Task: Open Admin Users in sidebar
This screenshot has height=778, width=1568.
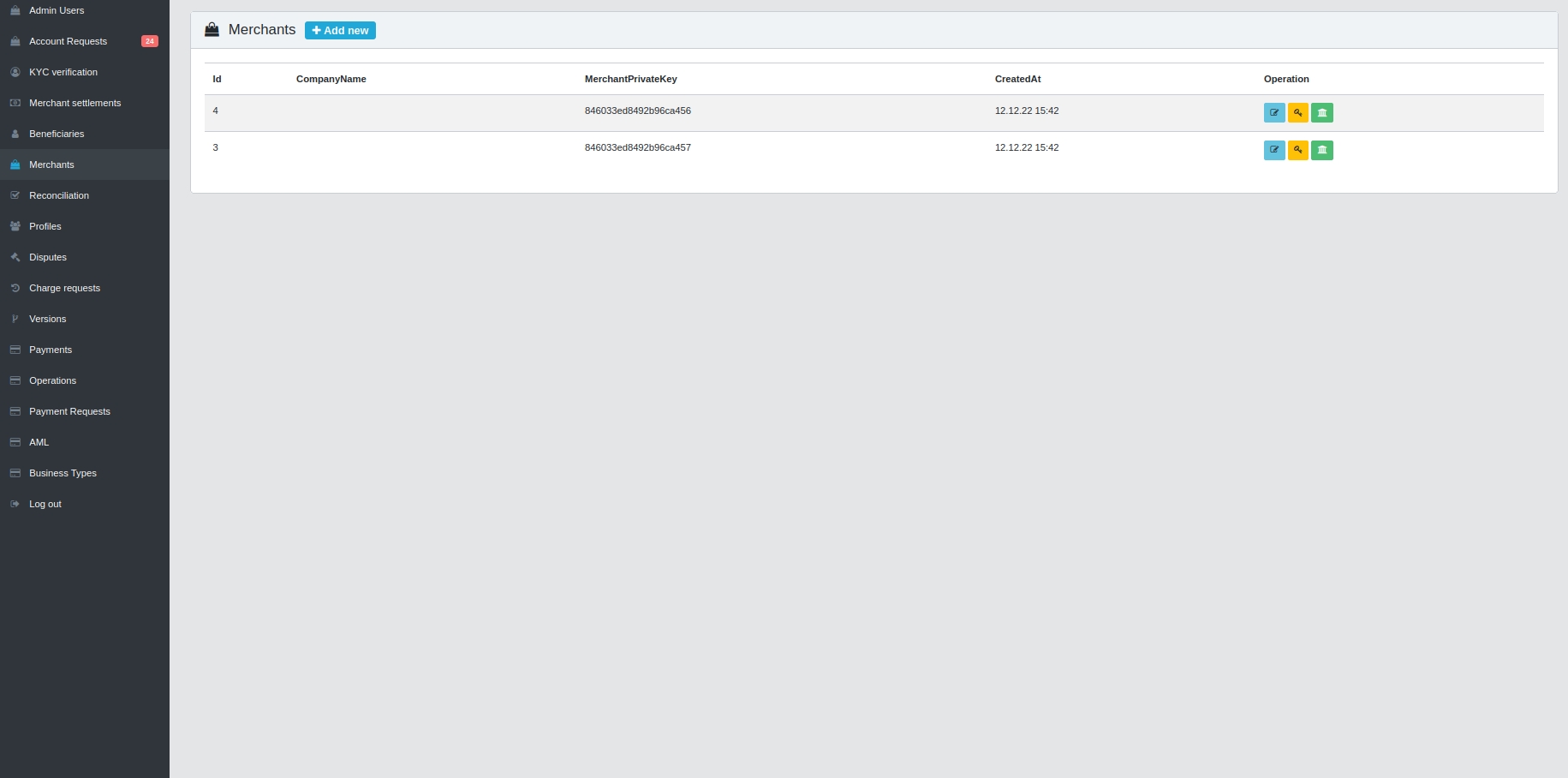Action: [x=85, y=10]
